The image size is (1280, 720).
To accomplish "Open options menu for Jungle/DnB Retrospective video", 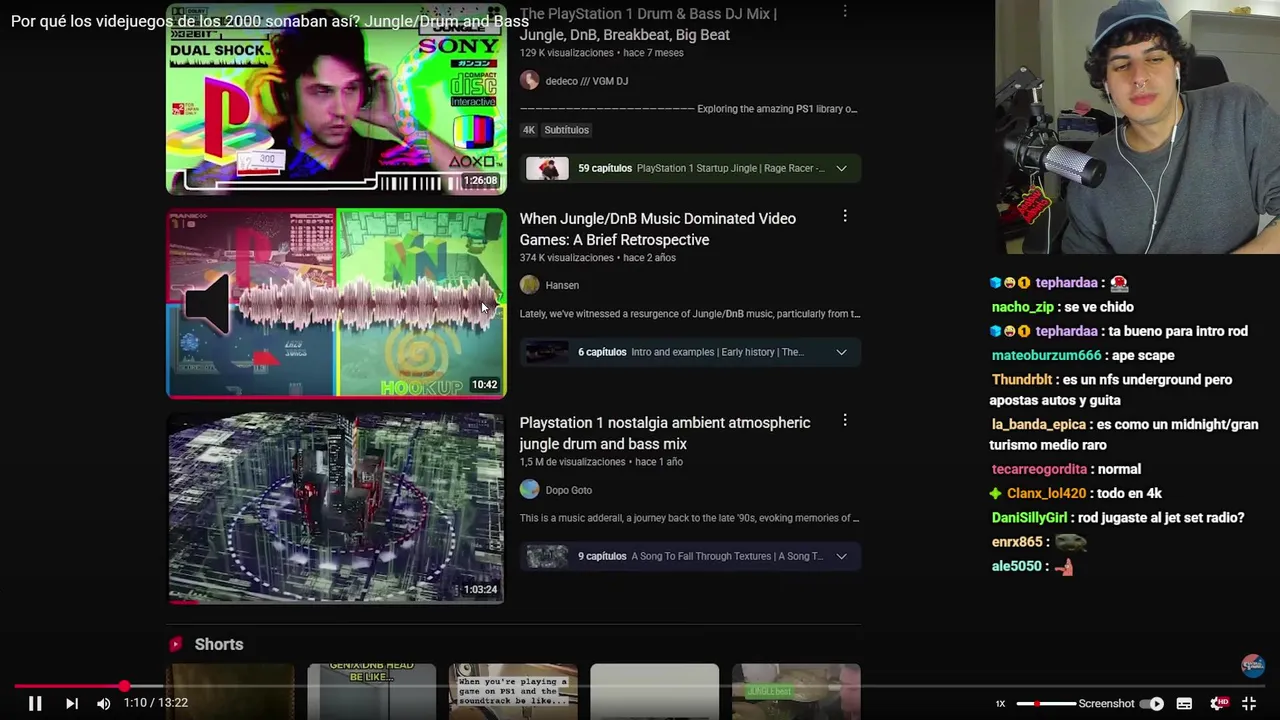I will [845, 216].
